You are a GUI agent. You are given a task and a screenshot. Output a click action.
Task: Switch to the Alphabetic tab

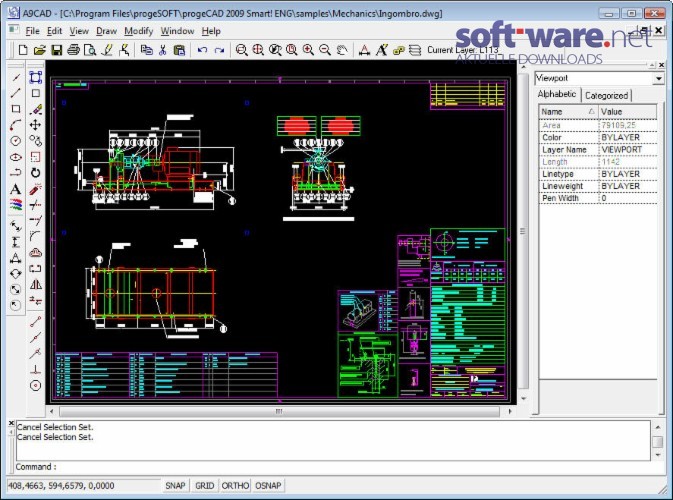pyautogui.click(x=557, y=94)
